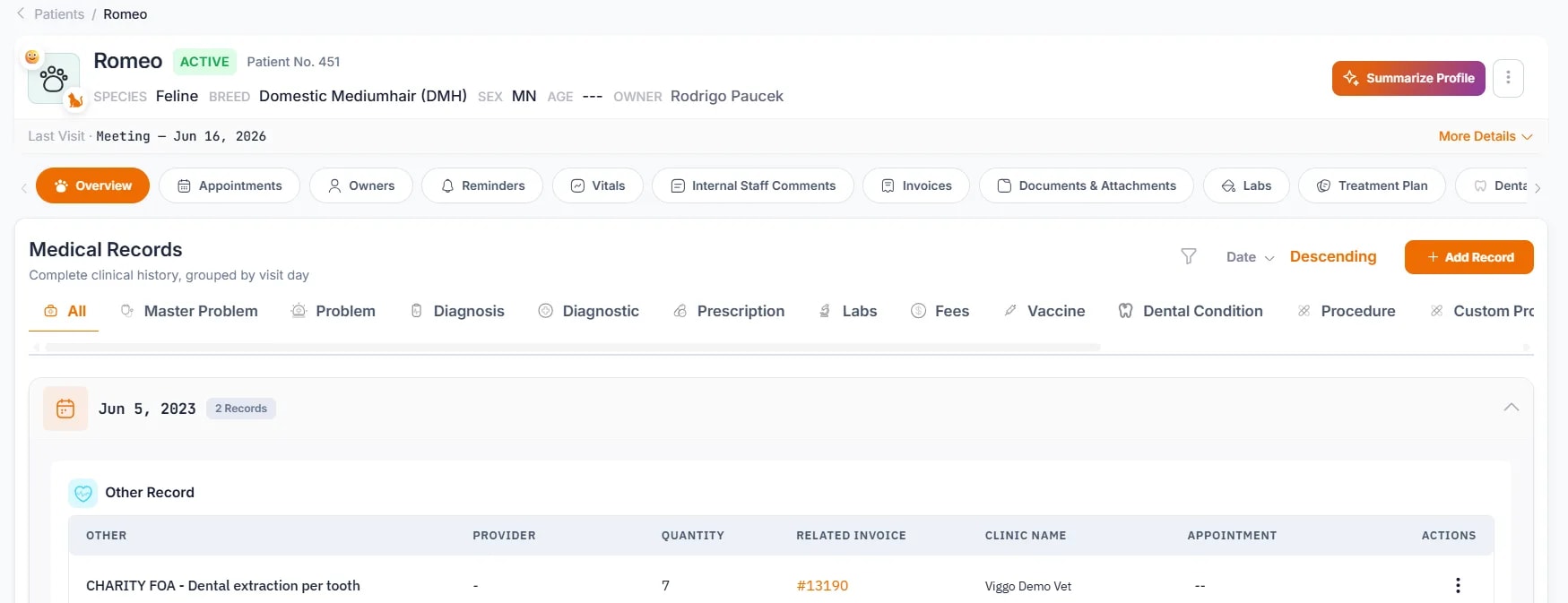Click the calendar icon for Jun 5, 2023
The height and width of the screenshot is (603, 1568).
tap(65, 409)
